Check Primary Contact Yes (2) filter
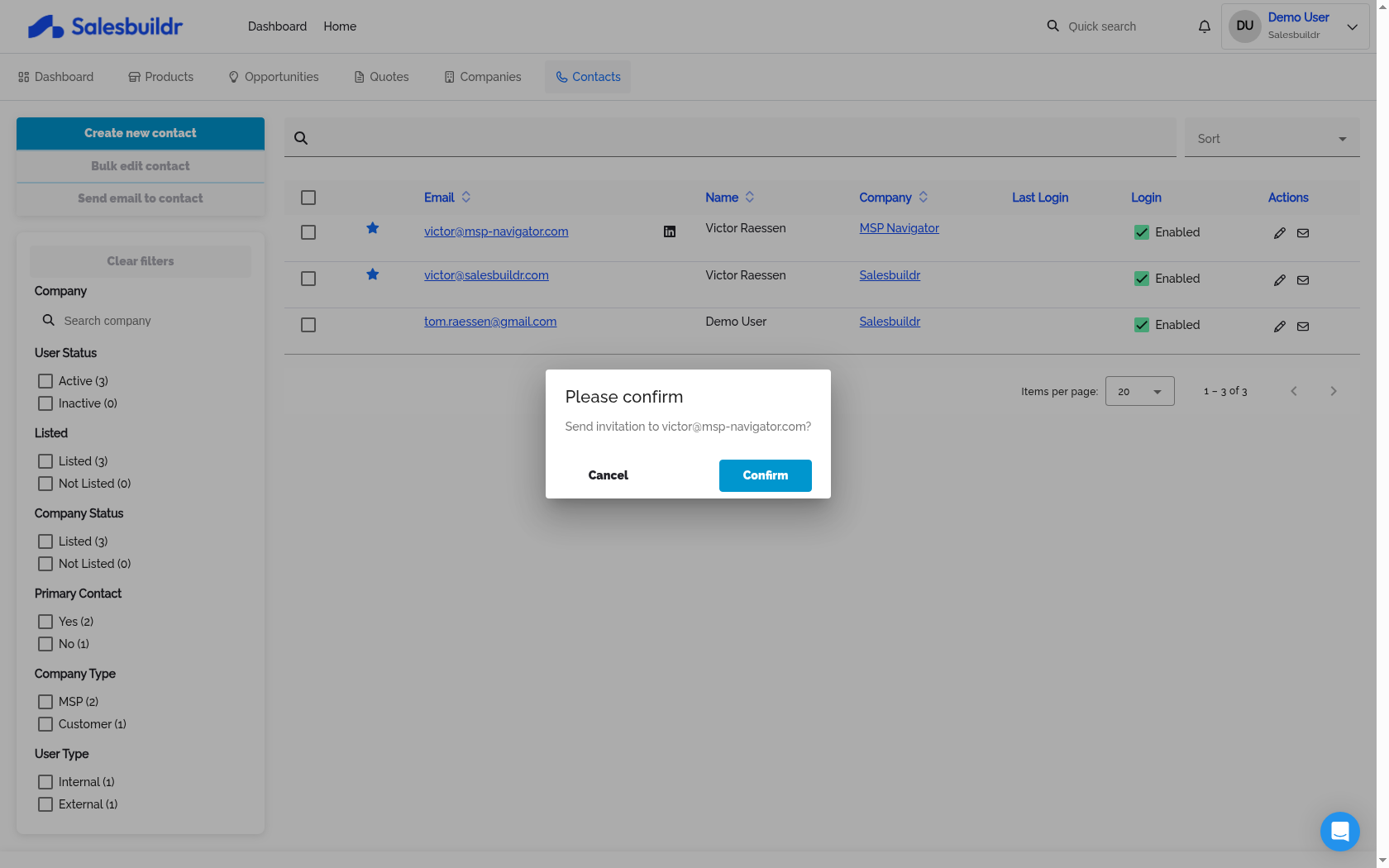Screen dimensions: 1389x868 coord(45,622)
